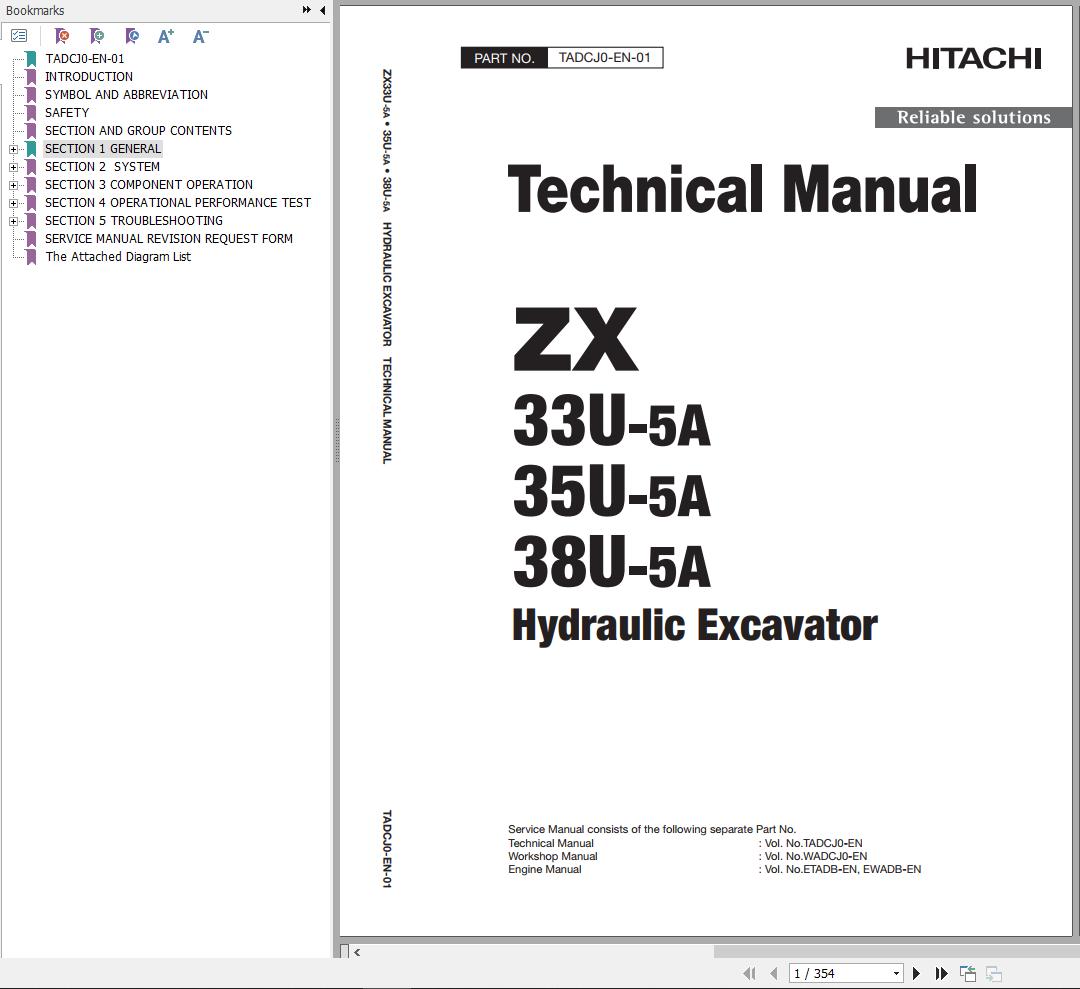Click the bookmark icon beside SAFETY

pos(31,112)
